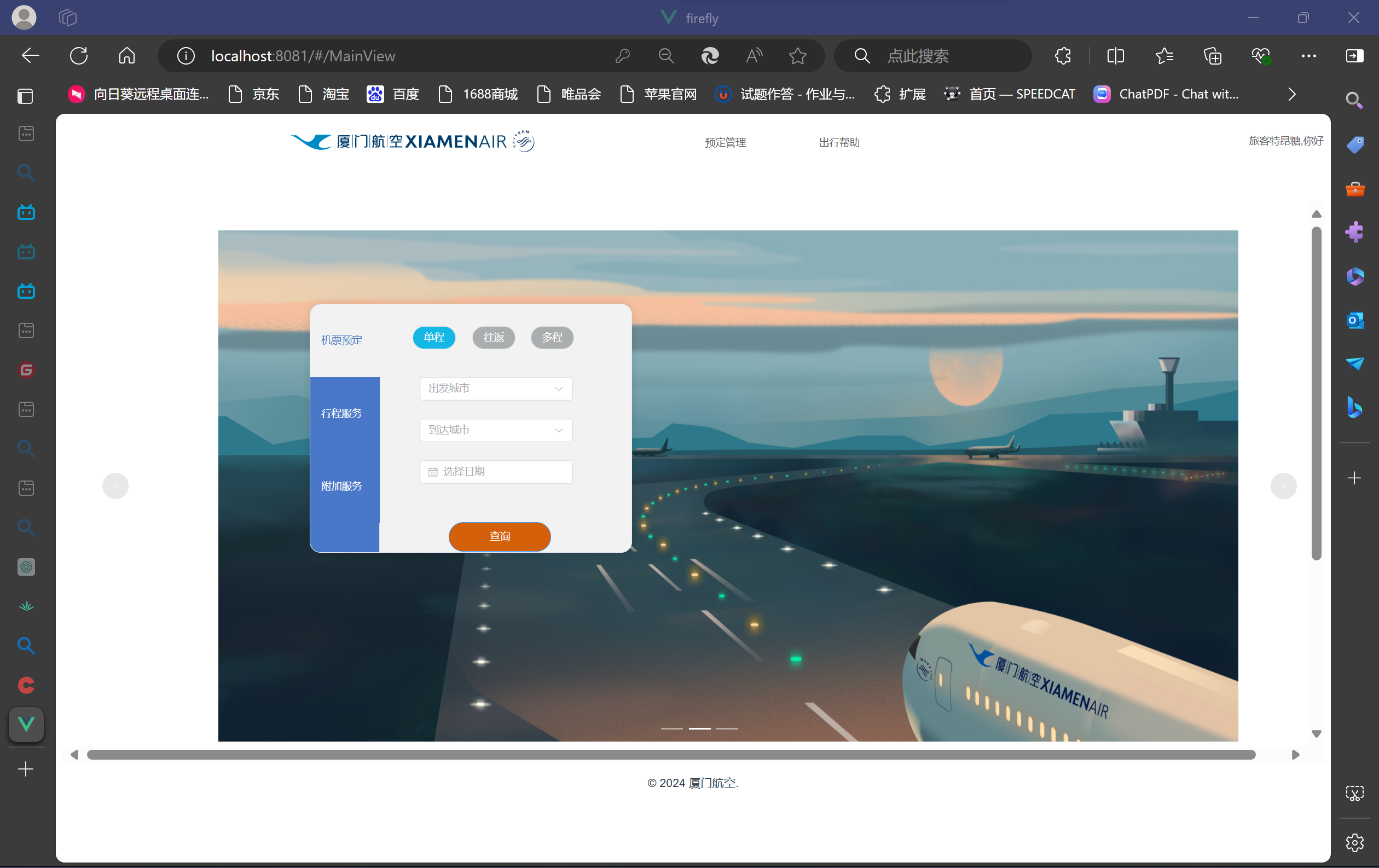The width and height of the screenshot is (1379, 868).
Task: Open the 苹果官网 bookmark
Action: (658, 94)
